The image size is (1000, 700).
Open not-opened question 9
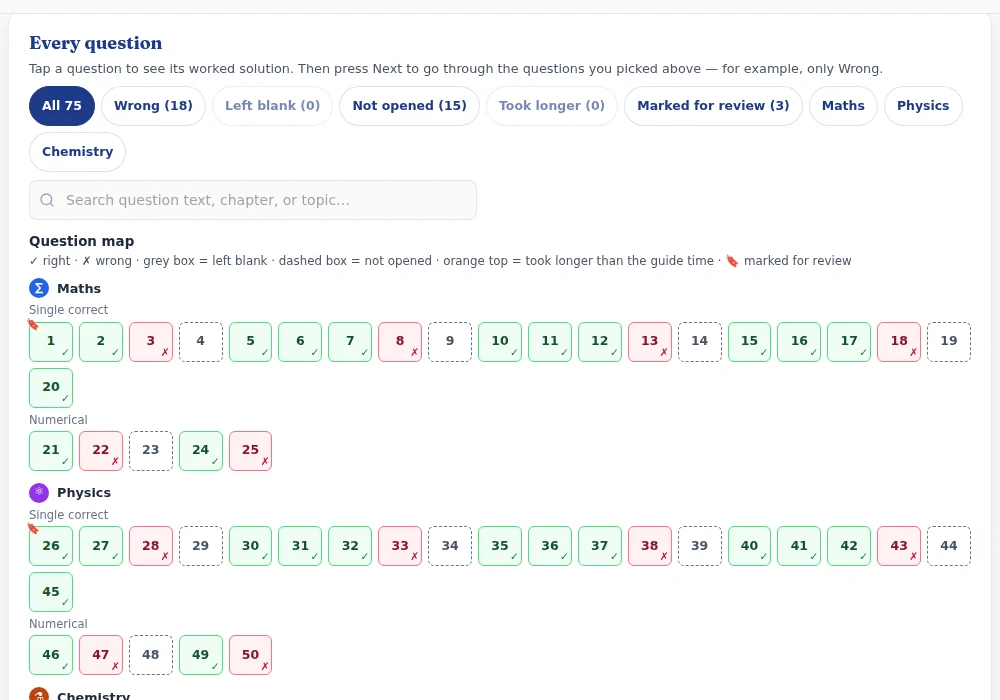click(450, 342)
